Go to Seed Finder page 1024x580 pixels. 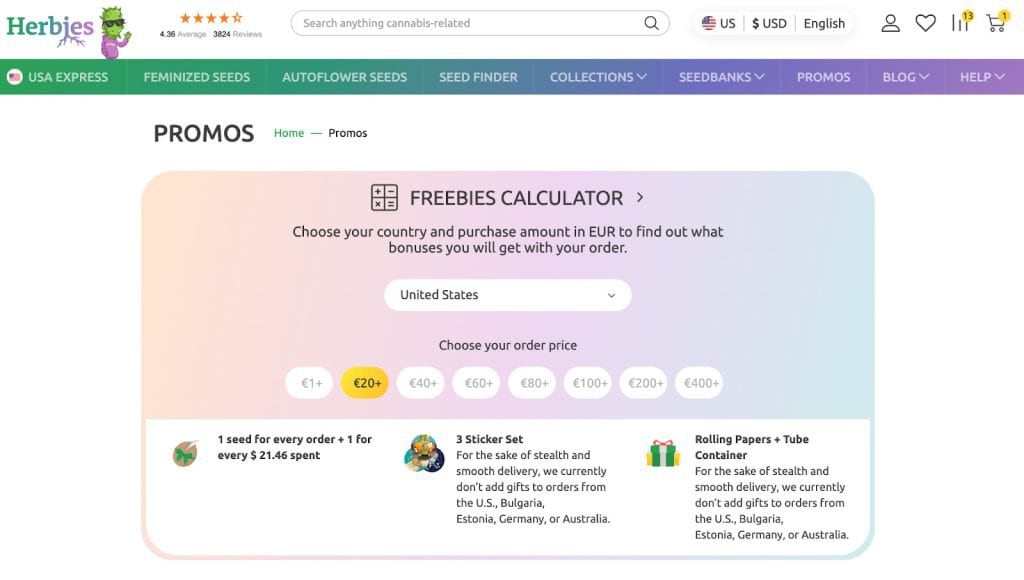(x=478, y=77)
